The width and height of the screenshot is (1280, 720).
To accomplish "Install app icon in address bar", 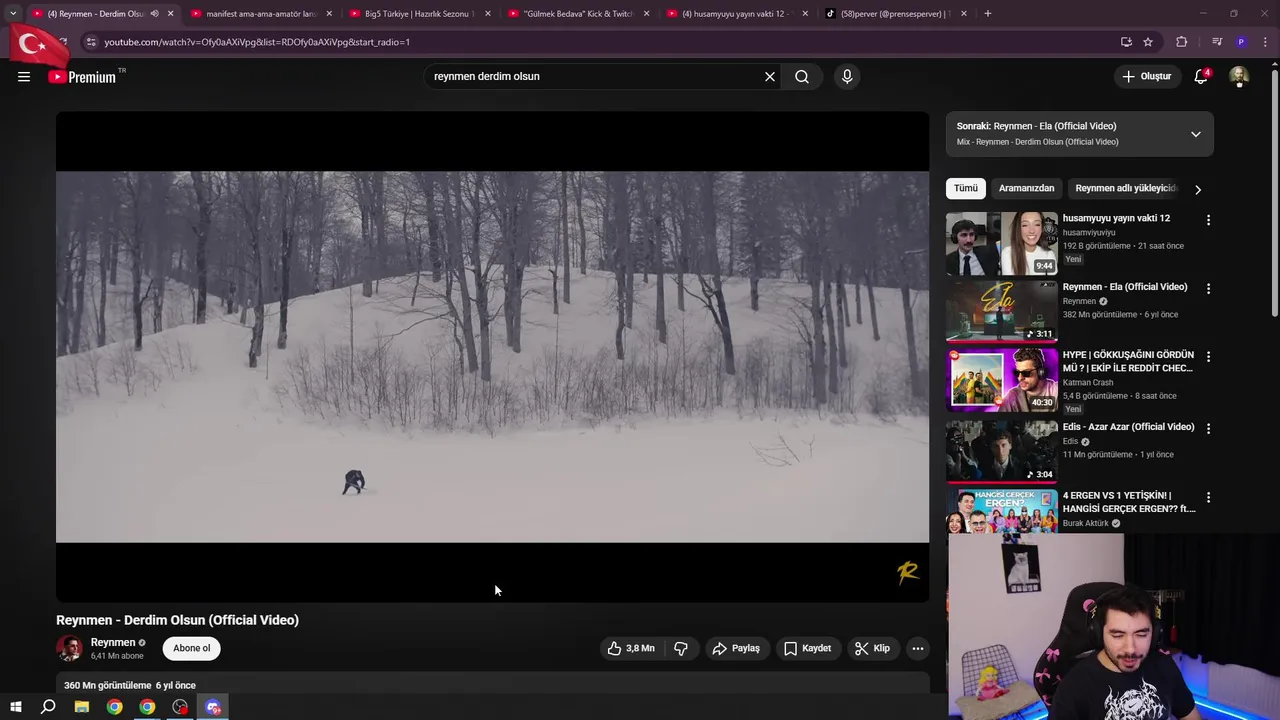I will click(x=1126, y=42).
